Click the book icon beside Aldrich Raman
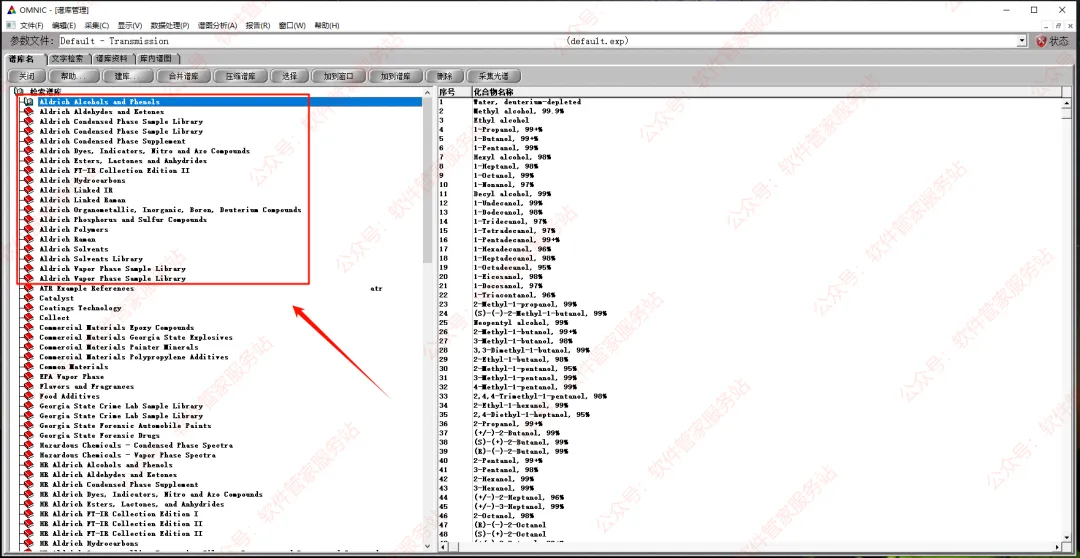The height and width of the screenshot is (558, 1080). click(x=28, y=239)
